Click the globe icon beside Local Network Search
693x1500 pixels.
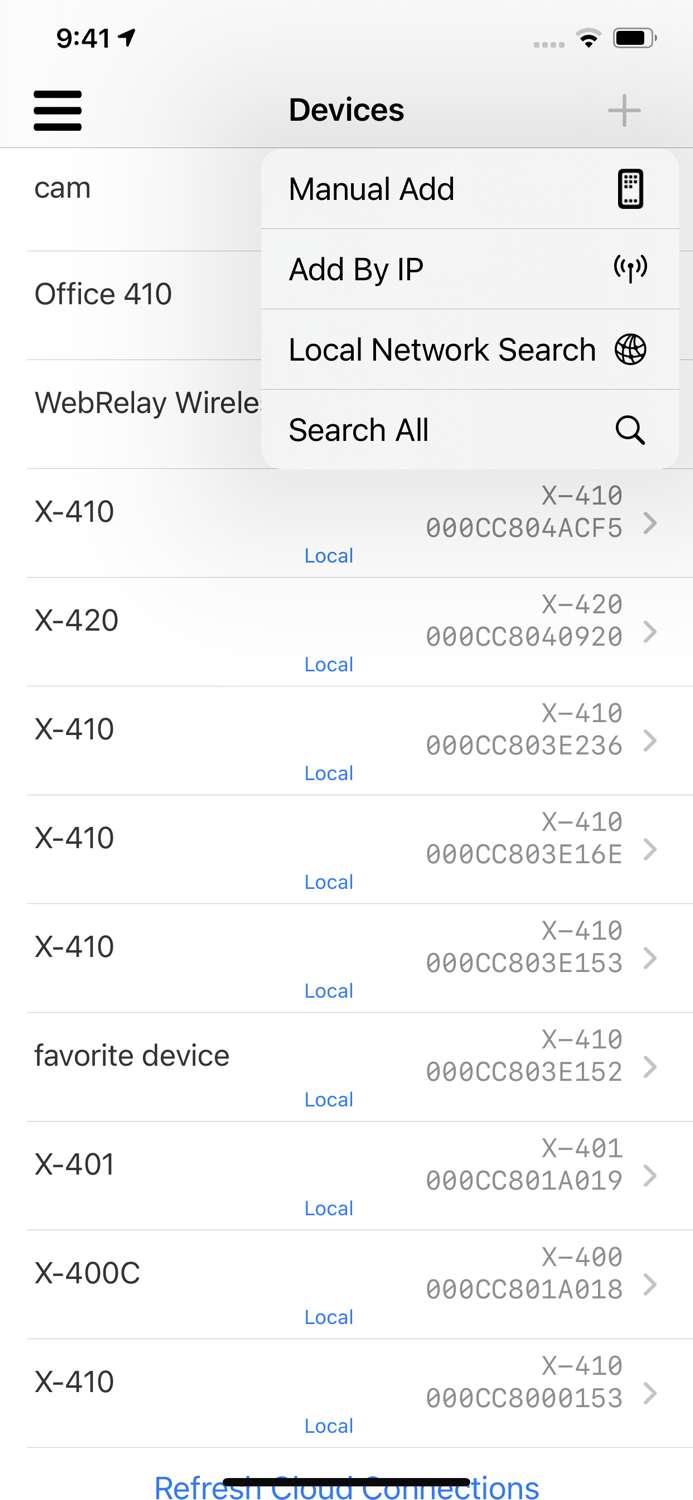[630, 349]
